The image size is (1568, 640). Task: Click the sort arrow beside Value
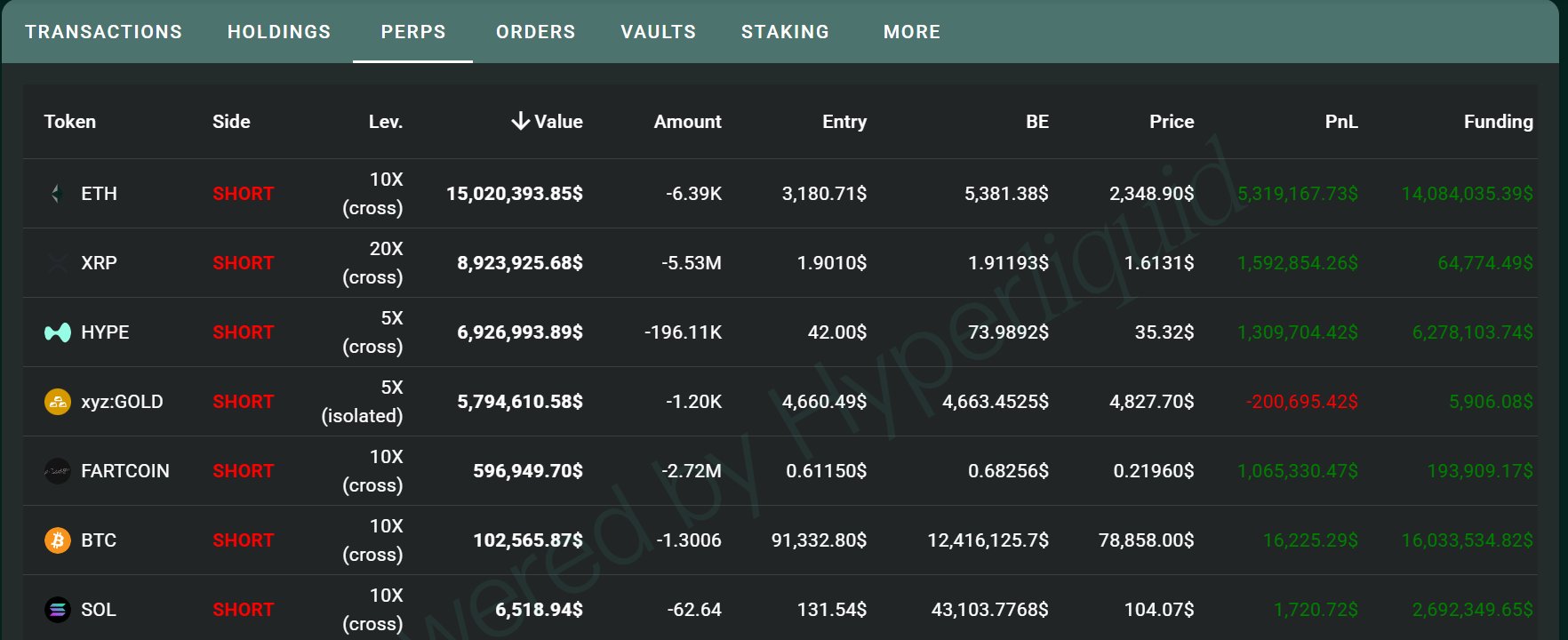pyautogui.click(x=521, y=122)
